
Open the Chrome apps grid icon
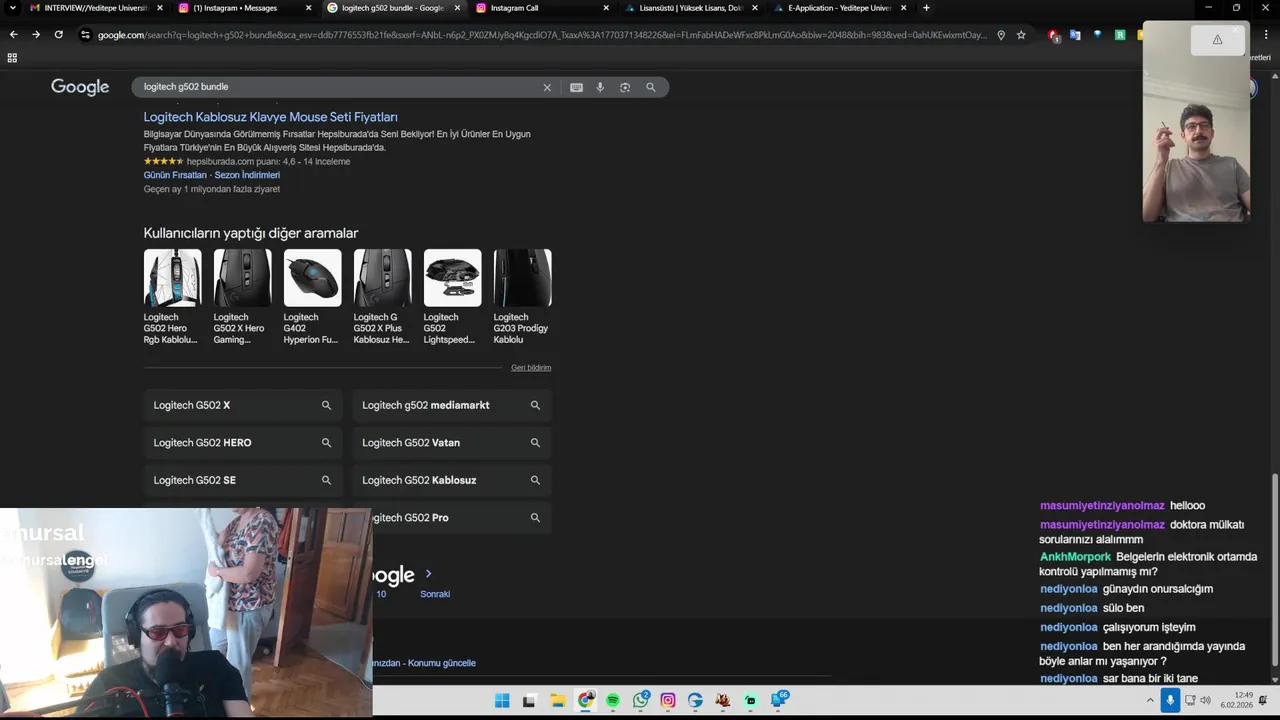(12, 58)
